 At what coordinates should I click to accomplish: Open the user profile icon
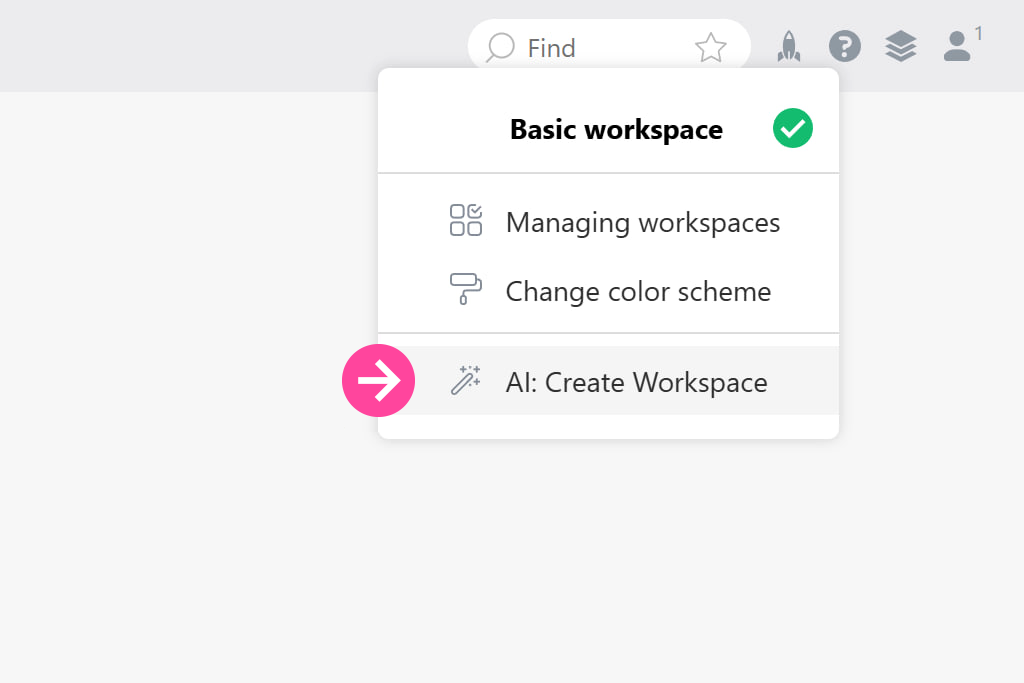point(956,48)
